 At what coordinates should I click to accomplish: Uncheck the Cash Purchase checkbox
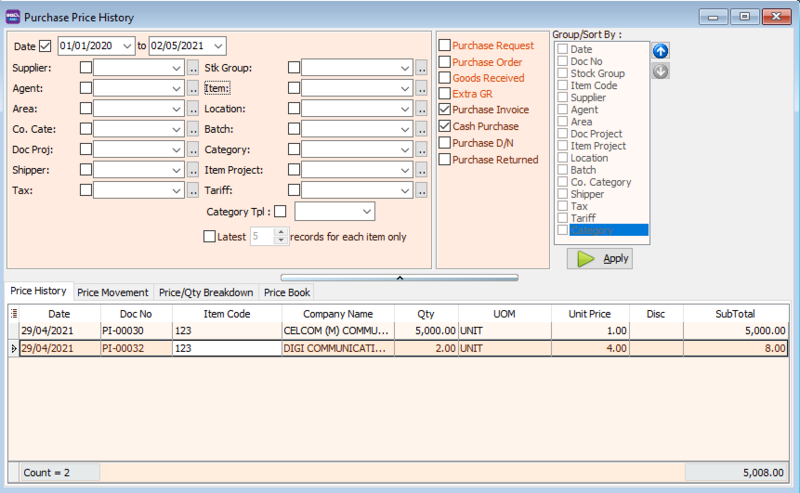[445, 127]
